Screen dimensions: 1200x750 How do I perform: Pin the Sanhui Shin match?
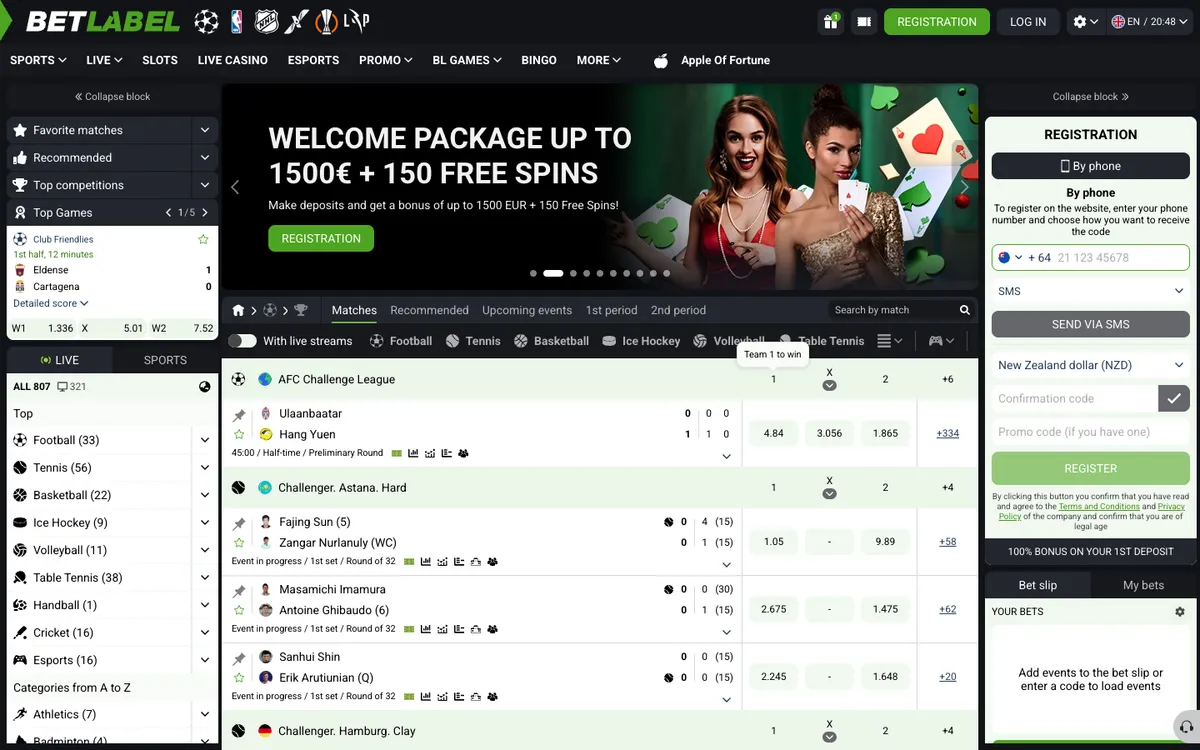(x=239, y=657)
